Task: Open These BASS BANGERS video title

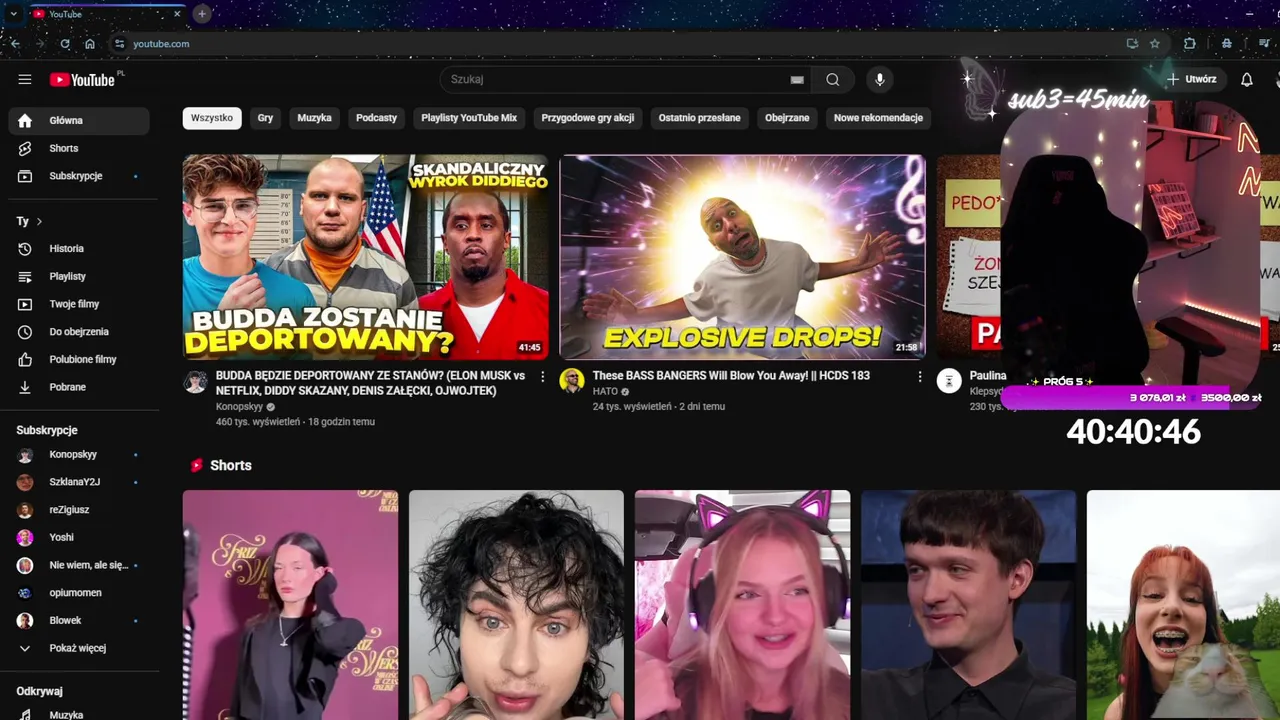Action: [x=731, y=376]
